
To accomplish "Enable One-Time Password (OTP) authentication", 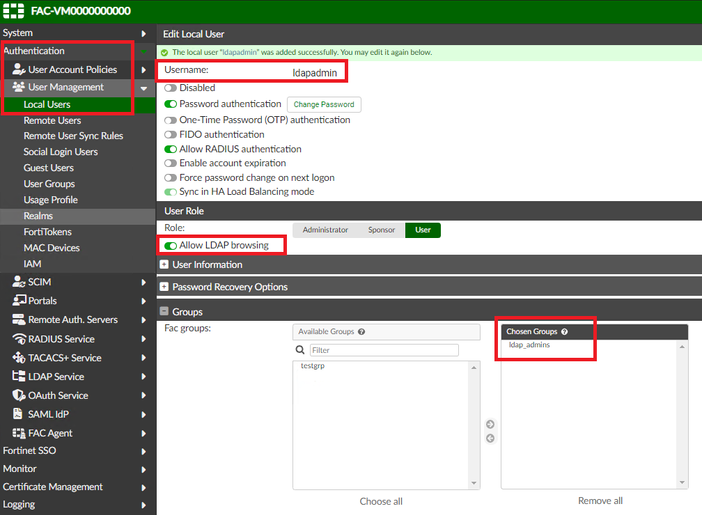I will point(170,120).
